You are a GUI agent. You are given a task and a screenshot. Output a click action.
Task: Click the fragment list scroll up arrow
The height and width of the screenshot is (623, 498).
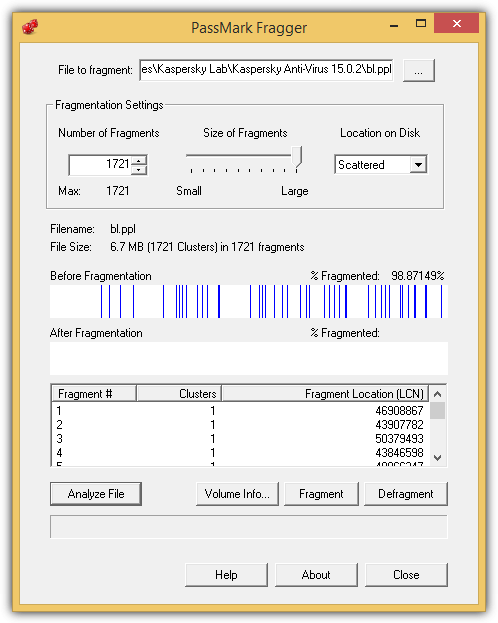point(438,394)
